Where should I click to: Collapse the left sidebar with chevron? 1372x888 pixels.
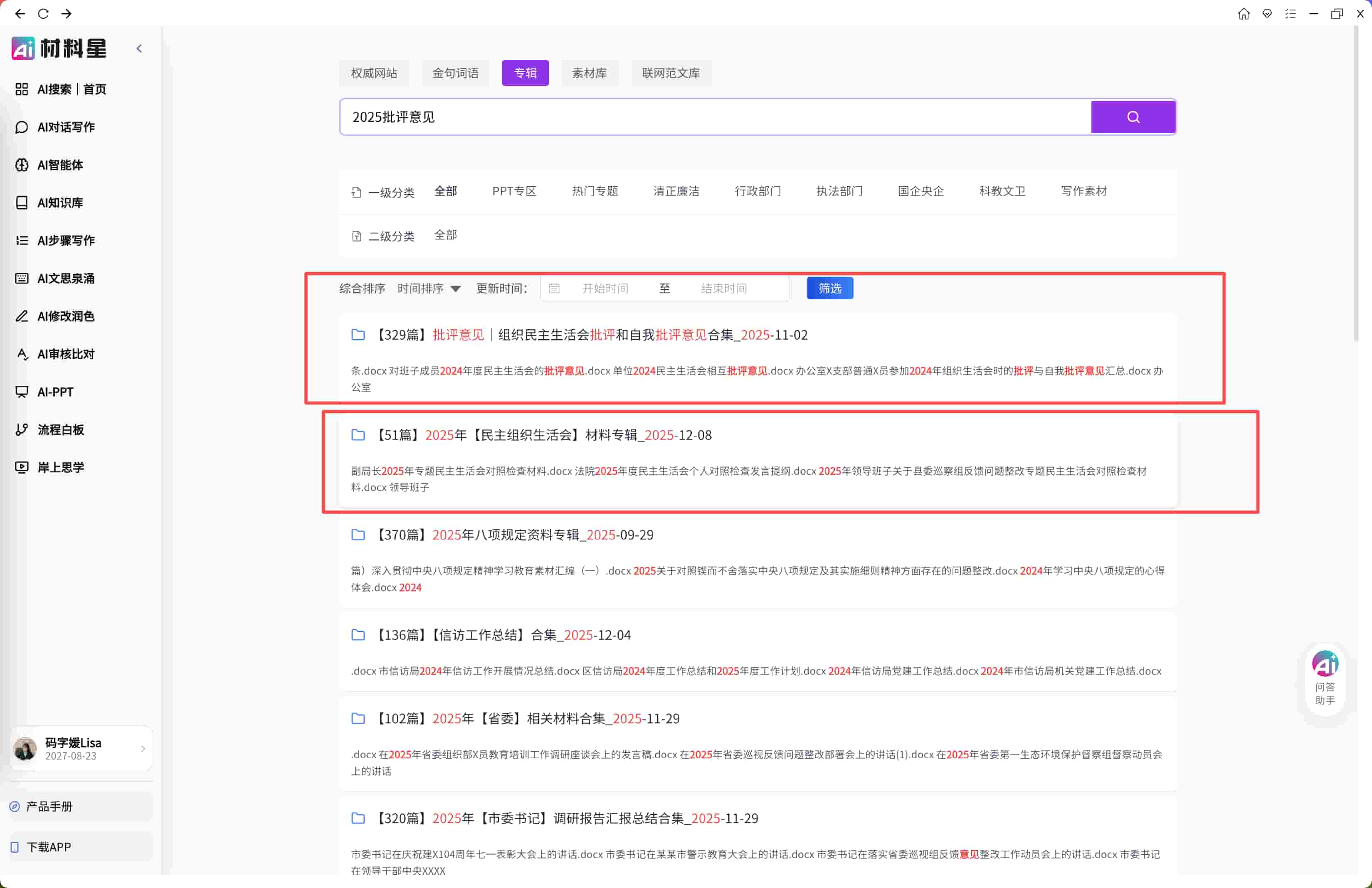point(139,49)
